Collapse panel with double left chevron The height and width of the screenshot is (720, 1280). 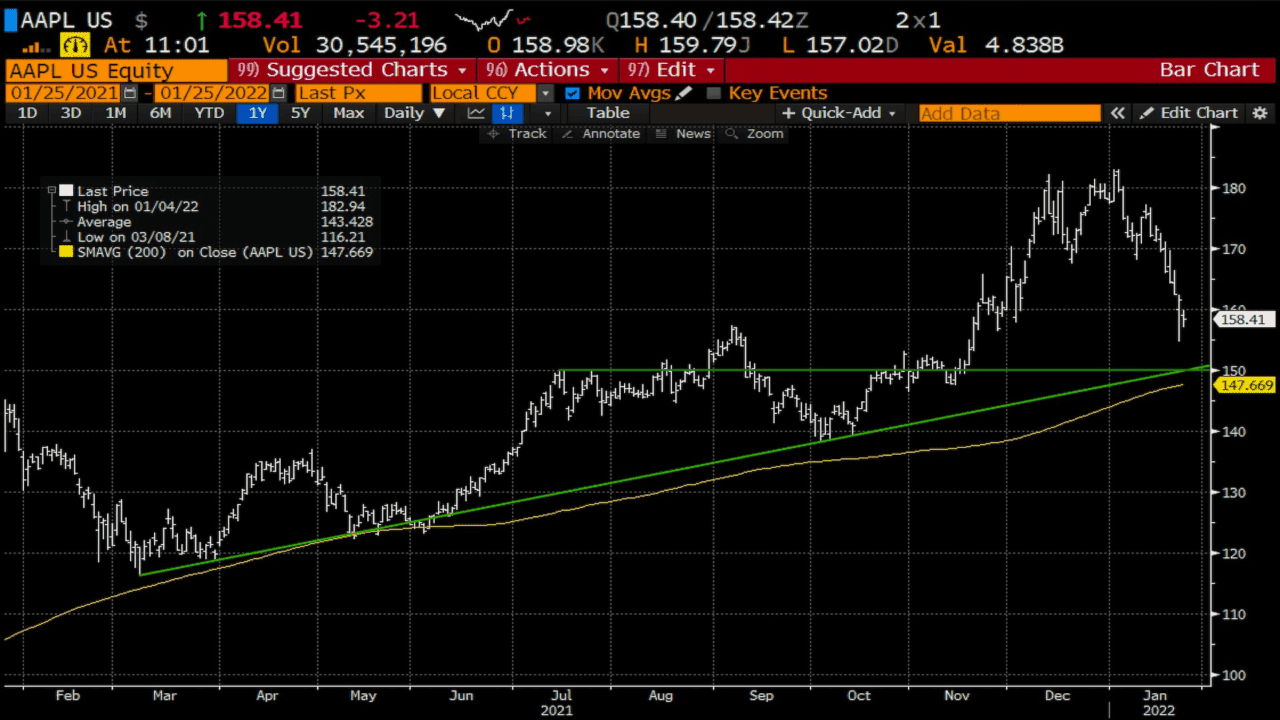[x=1117, y=113]
